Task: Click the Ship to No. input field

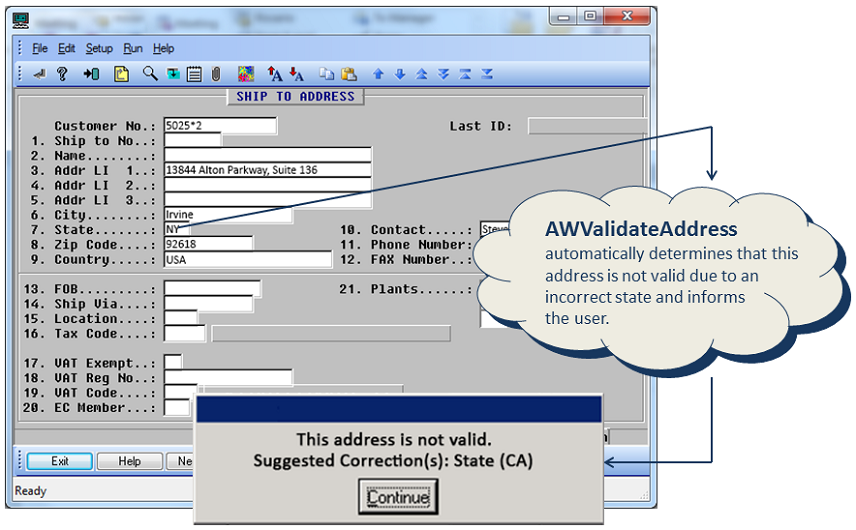Action: coord(192,140)
